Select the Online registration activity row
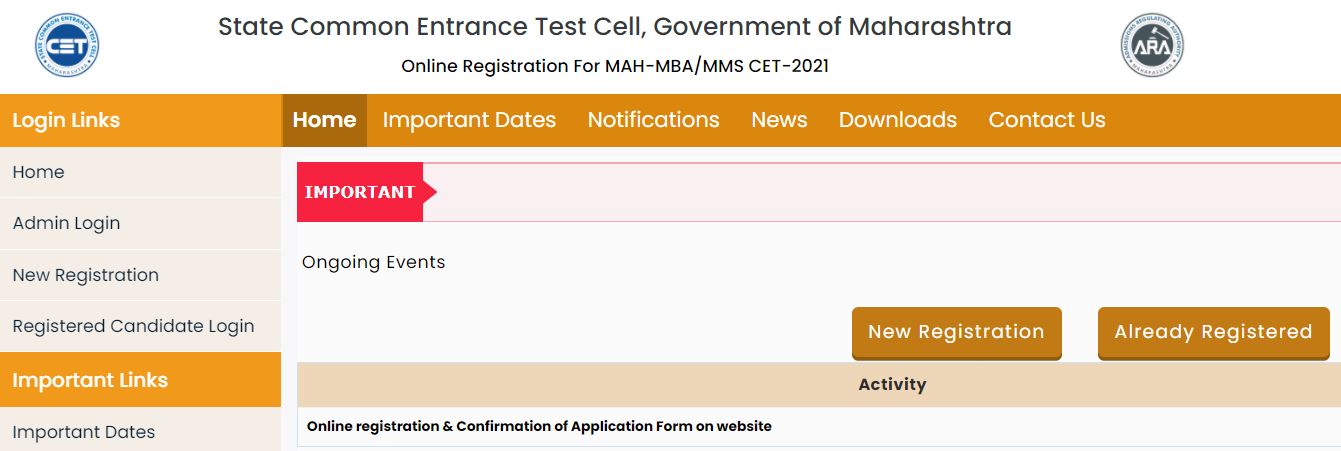Image resolution: width=1341 pixels, height=451 pixels. [539, 426]
